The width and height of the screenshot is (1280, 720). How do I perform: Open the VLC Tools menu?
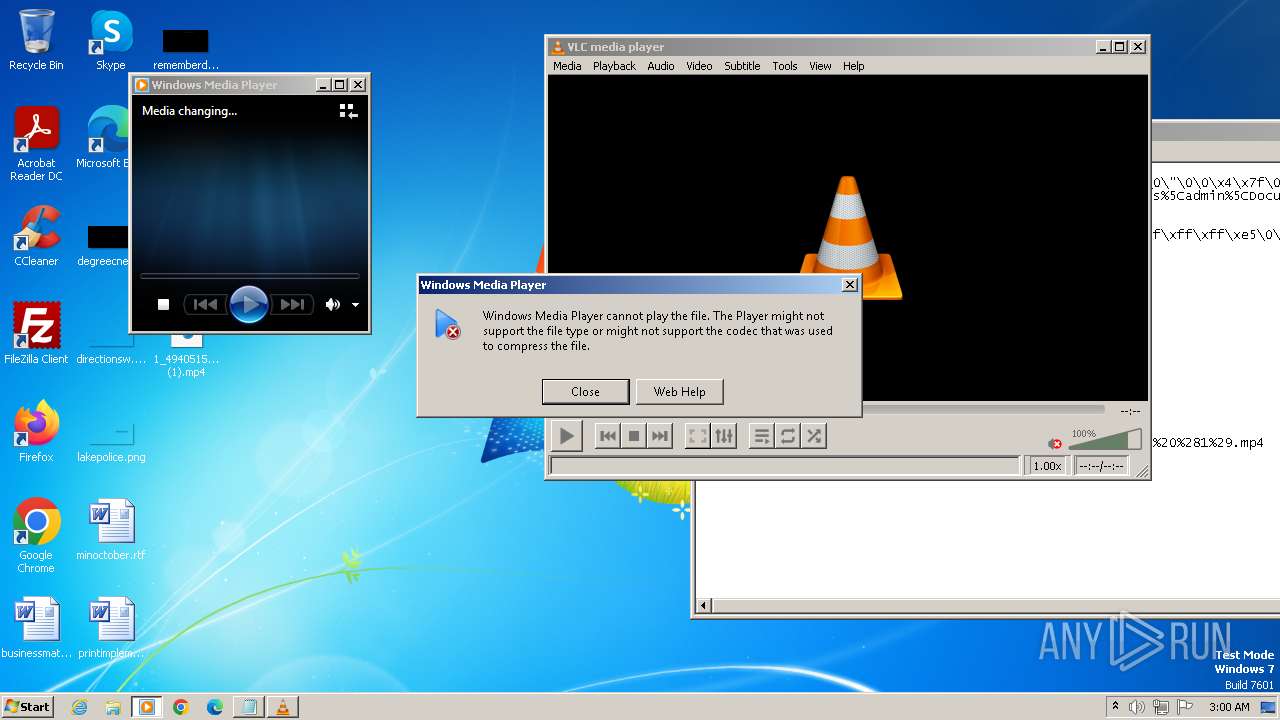point(785,66)
